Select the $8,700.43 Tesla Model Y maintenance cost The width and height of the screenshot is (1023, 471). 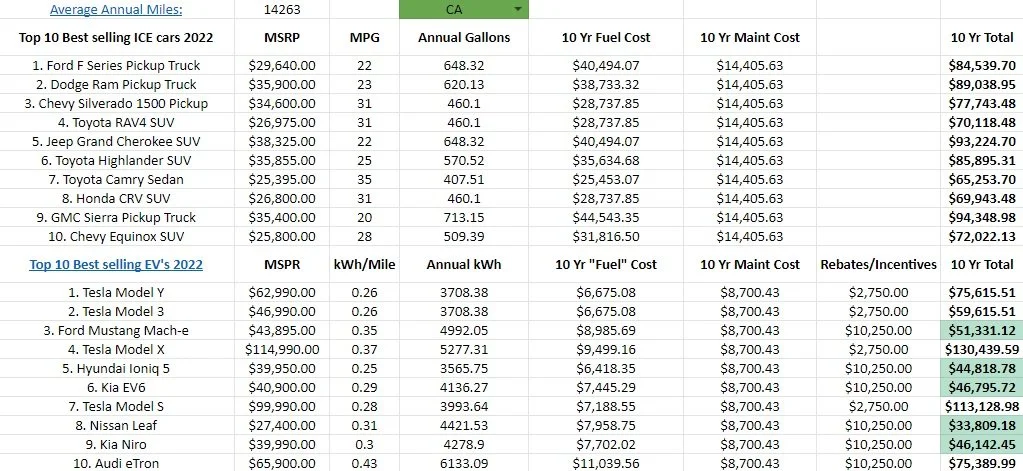tap(750, 293)
